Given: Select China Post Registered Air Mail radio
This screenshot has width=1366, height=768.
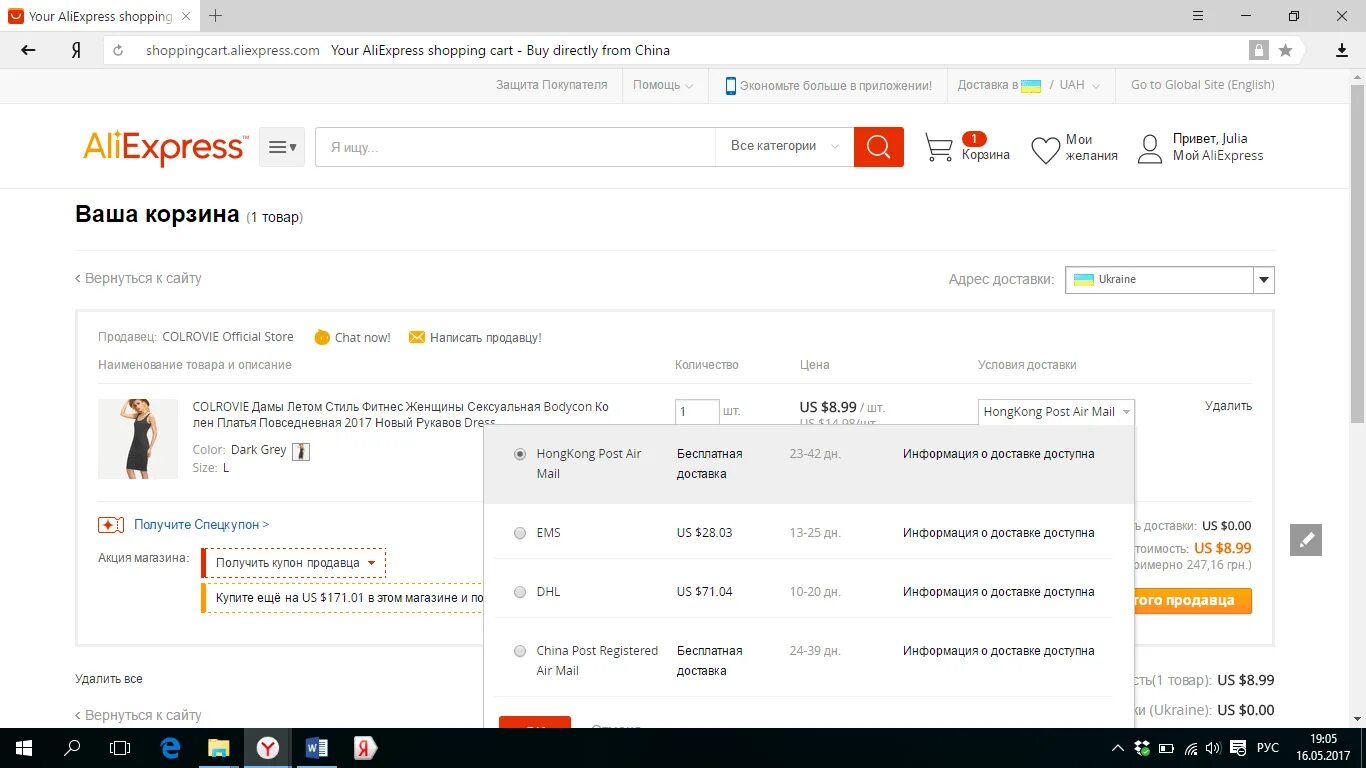Looking at the screenshot, I should tap(519, 651).
